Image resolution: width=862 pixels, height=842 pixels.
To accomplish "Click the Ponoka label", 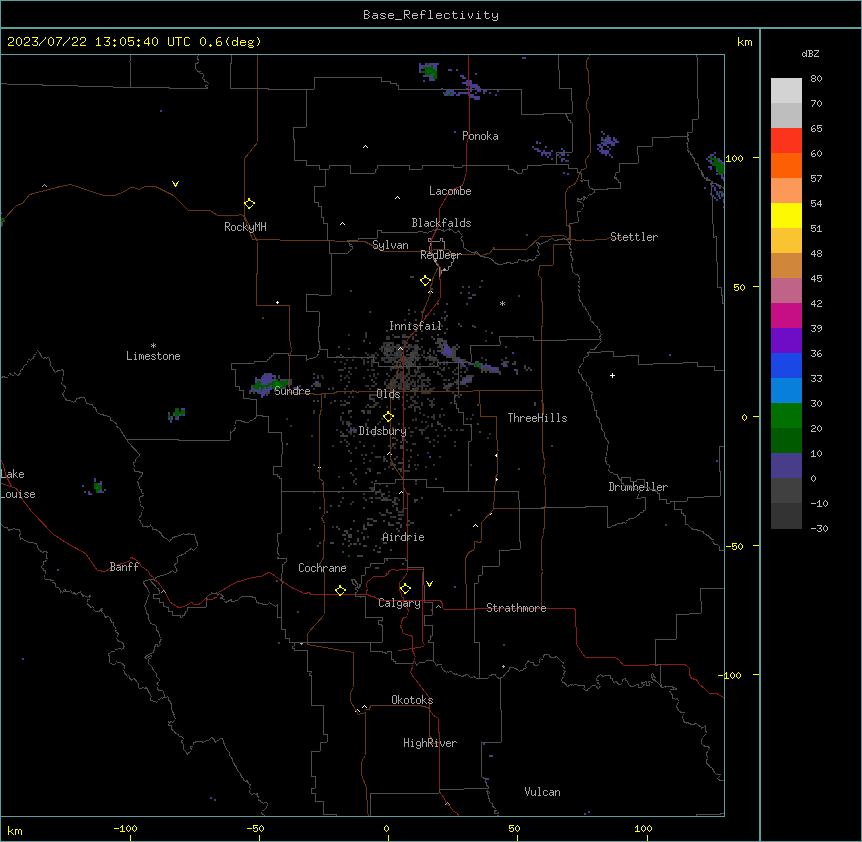I will (480, 136).
